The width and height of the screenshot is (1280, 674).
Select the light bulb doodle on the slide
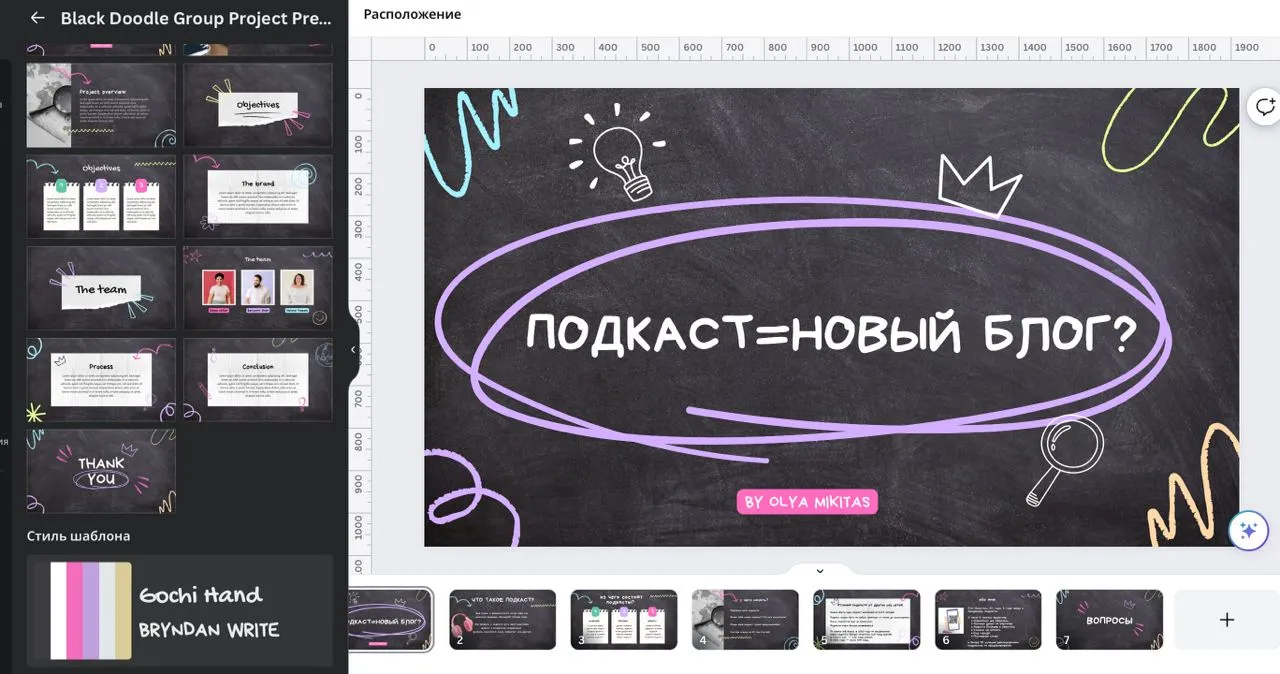617,151
